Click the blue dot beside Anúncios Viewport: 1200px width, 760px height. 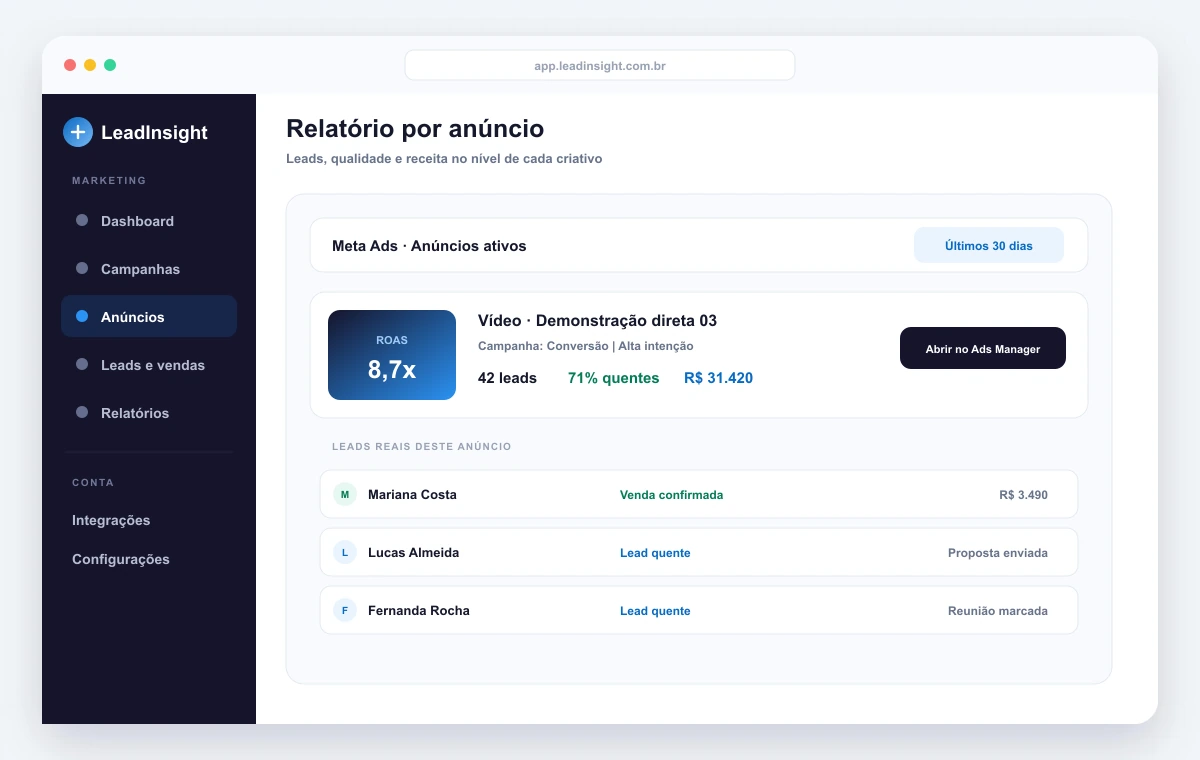tap(82, 316)
